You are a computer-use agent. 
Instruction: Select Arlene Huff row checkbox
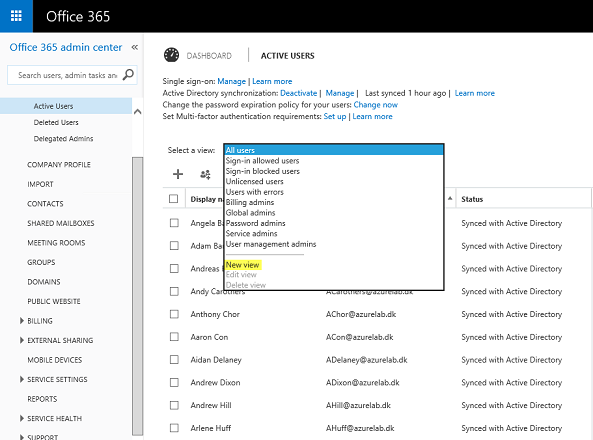tap(174, 428)
